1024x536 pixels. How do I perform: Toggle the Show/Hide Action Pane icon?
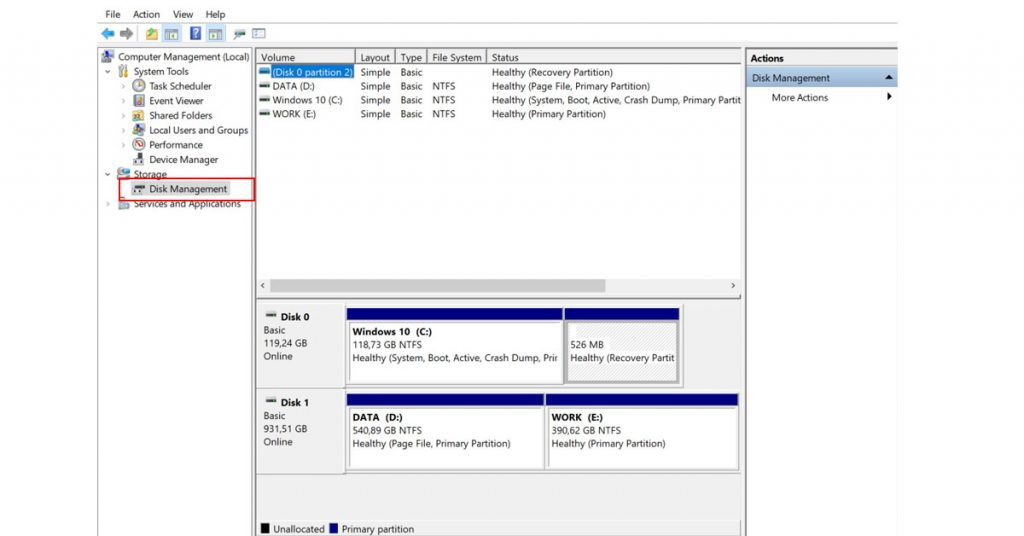coord(216,33)
